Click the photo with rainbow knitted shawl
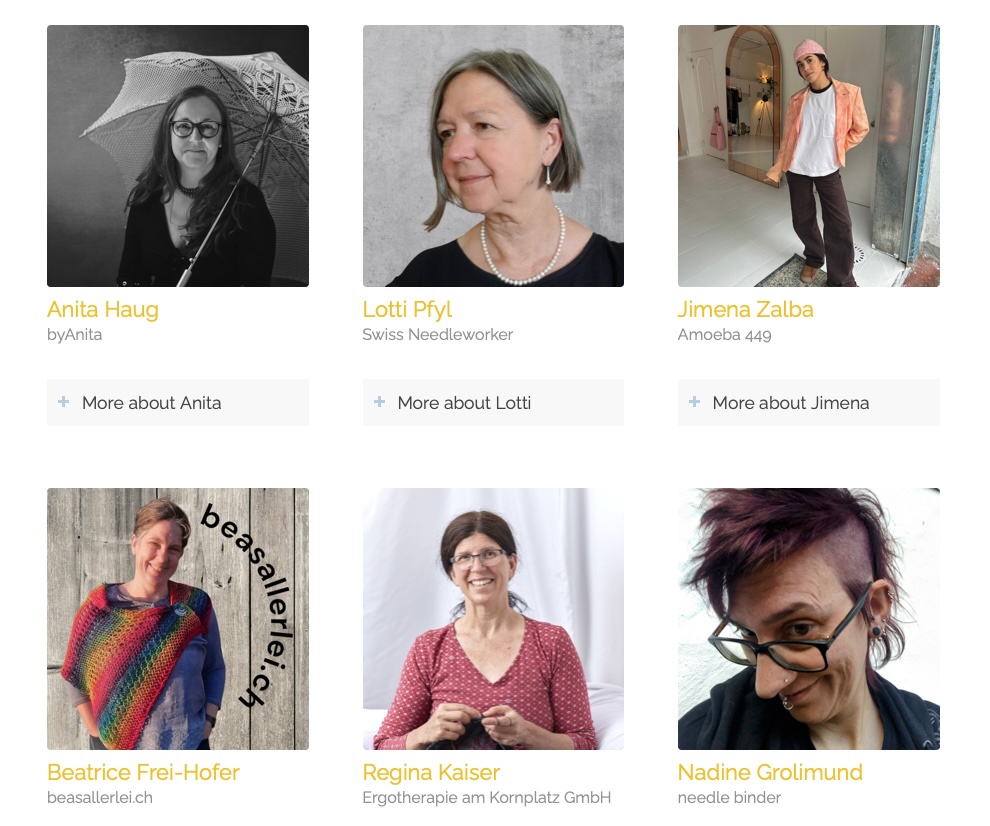Screen dimensions: 990x826 pos(178,619)
